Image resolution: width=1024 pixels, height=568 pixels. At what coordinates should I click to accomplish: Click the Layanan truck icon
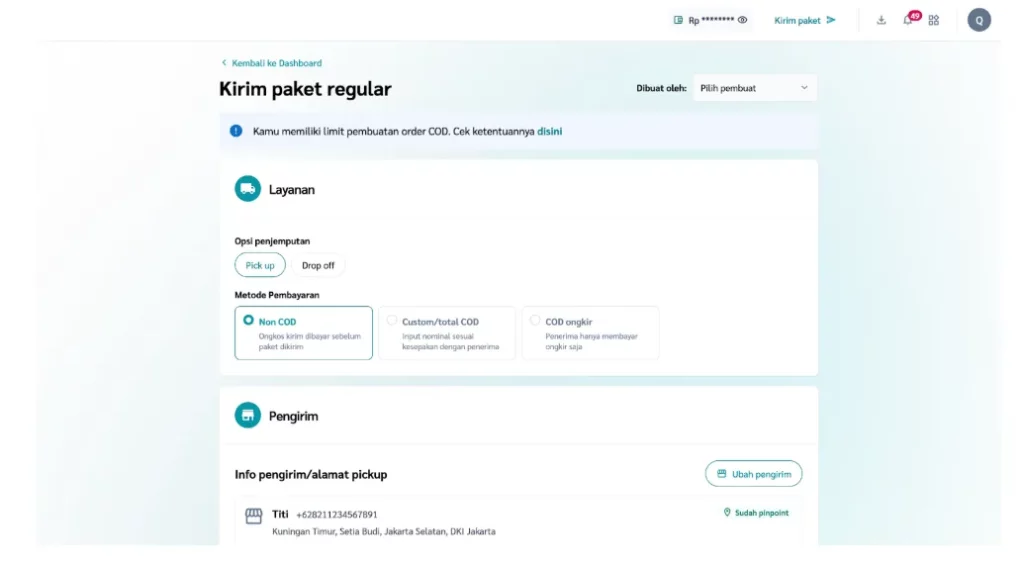[248, 189]
